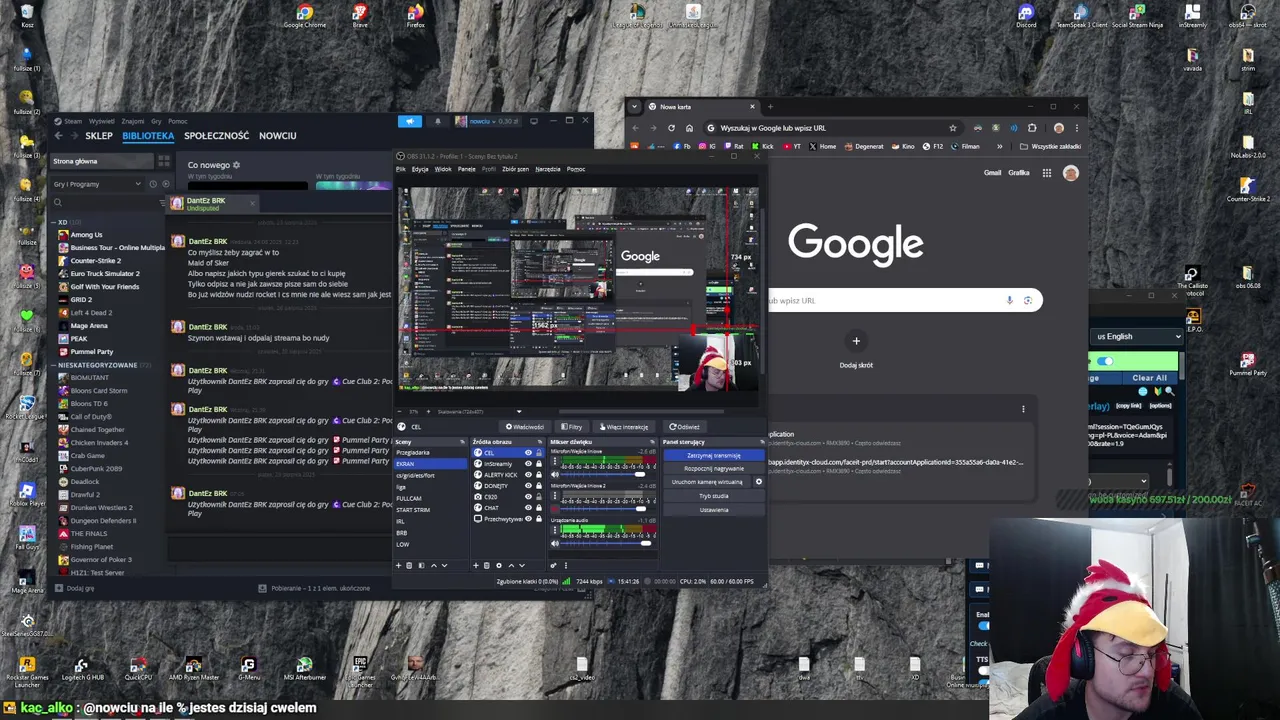The height and width of the screenshot is (720, 1280).
Task: Expand Chrome tab search chevron
Action: click(x=634, y=107)
